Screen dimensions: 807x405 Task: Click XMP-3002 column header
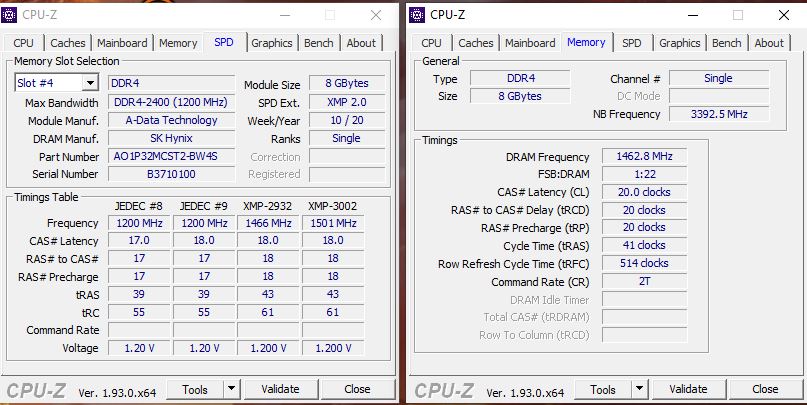[332, 206]
